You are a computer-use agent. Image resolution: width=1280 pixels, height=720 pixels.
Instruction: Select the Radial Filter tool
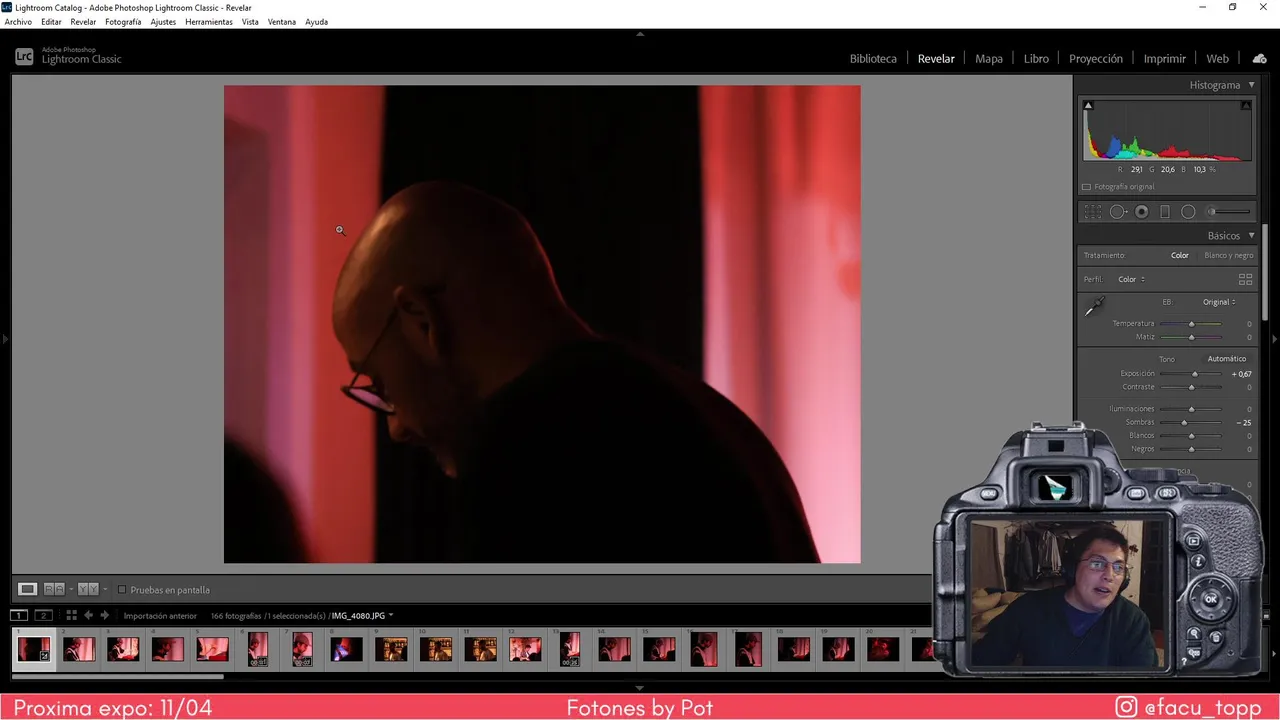pos(1188,212)
